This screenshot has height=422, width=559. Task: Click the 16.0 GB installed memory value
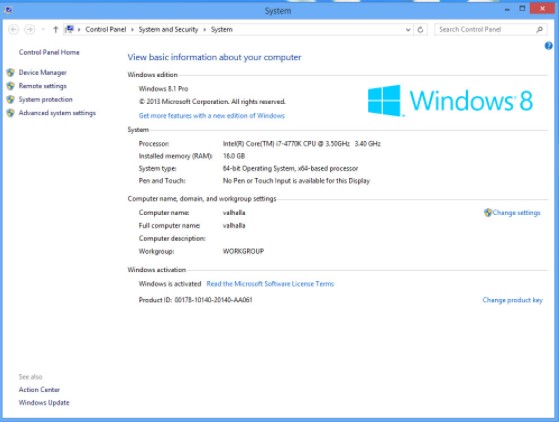234,156
